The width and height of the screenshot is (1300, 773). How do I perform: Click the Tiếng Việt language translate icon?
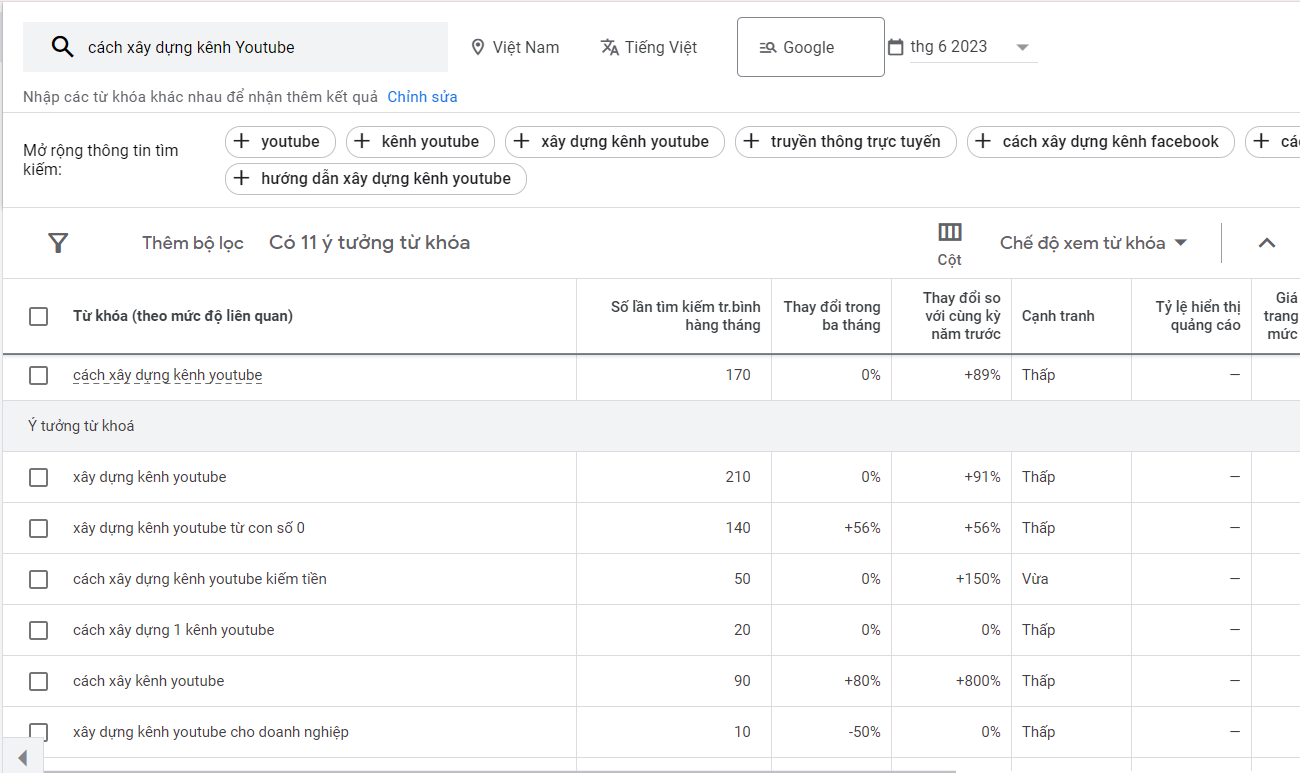[x=609, y=47]
